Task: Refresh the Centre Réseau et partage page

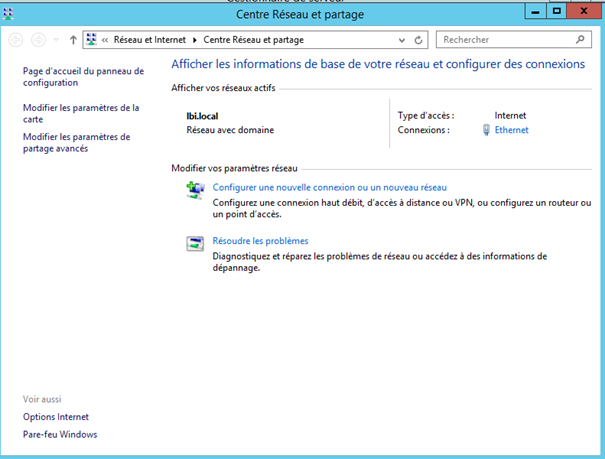Action: [419, 40]
